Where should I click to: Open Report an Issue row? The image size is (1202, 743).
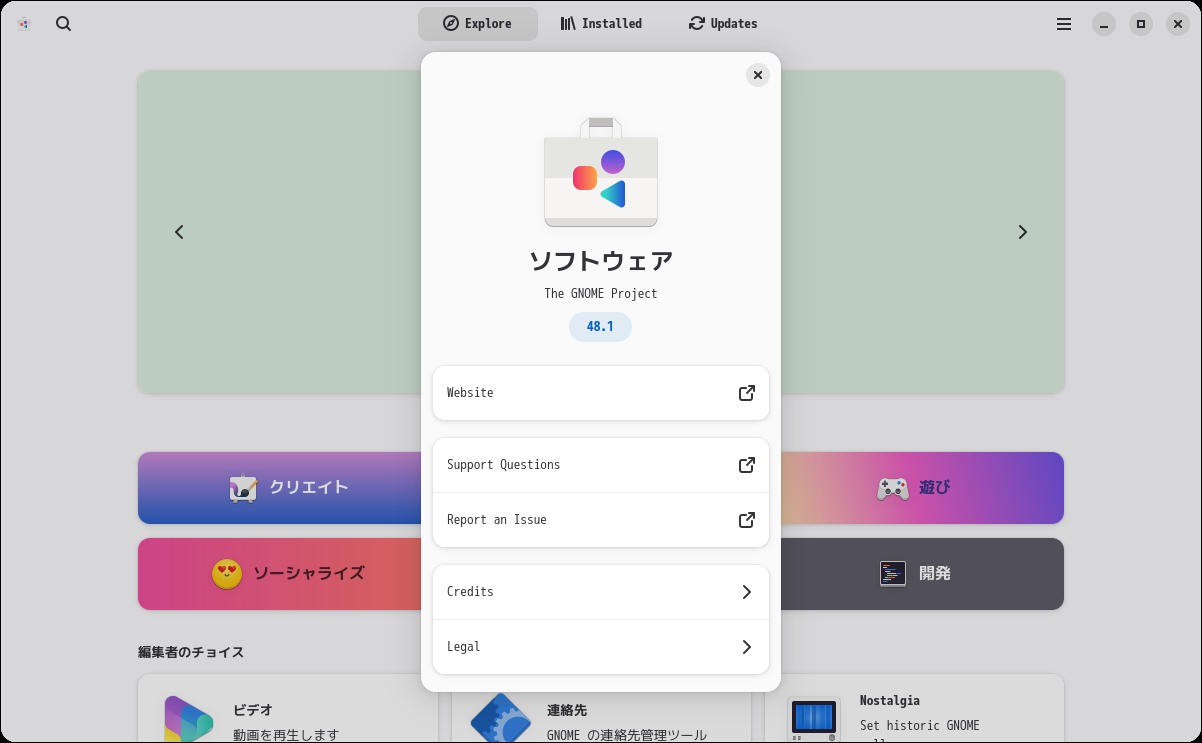pyautogui.click(x=601, y=520)
